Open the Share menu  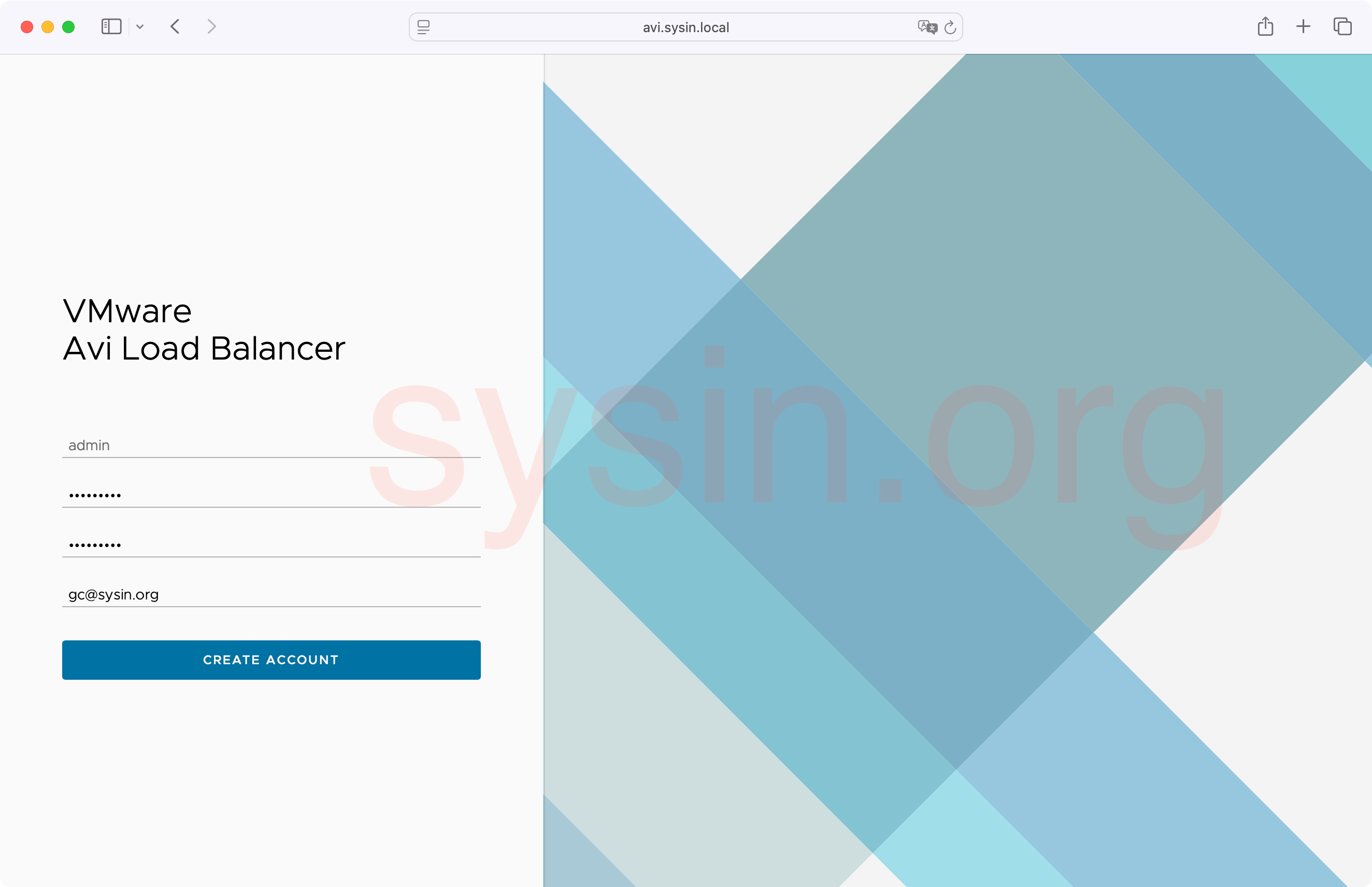(x=1265, y=26)
